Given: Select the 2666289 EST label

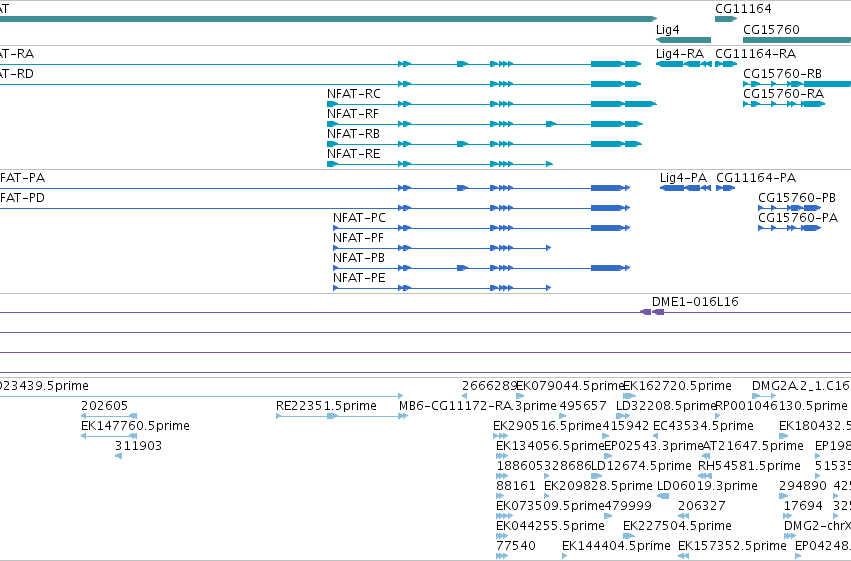Looking at the screenshot, I should click(x=489, y=386).
